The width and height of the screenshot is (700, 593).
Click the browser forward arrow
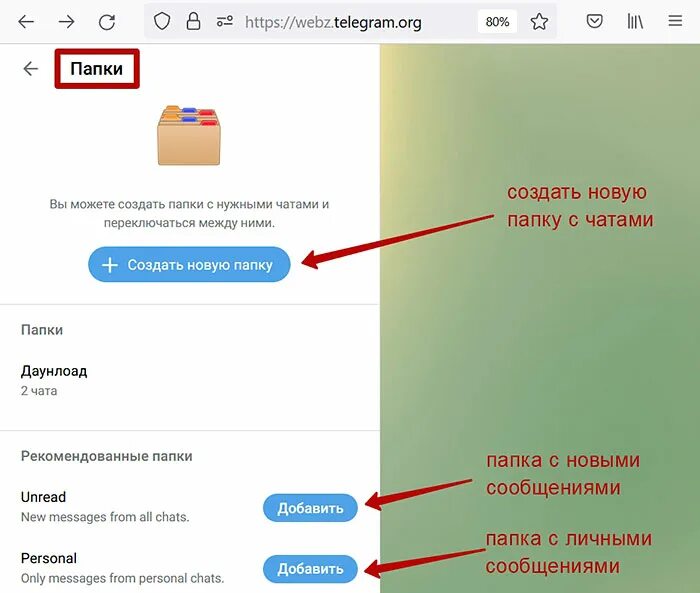pyautogui.click(x=67, y=21)
